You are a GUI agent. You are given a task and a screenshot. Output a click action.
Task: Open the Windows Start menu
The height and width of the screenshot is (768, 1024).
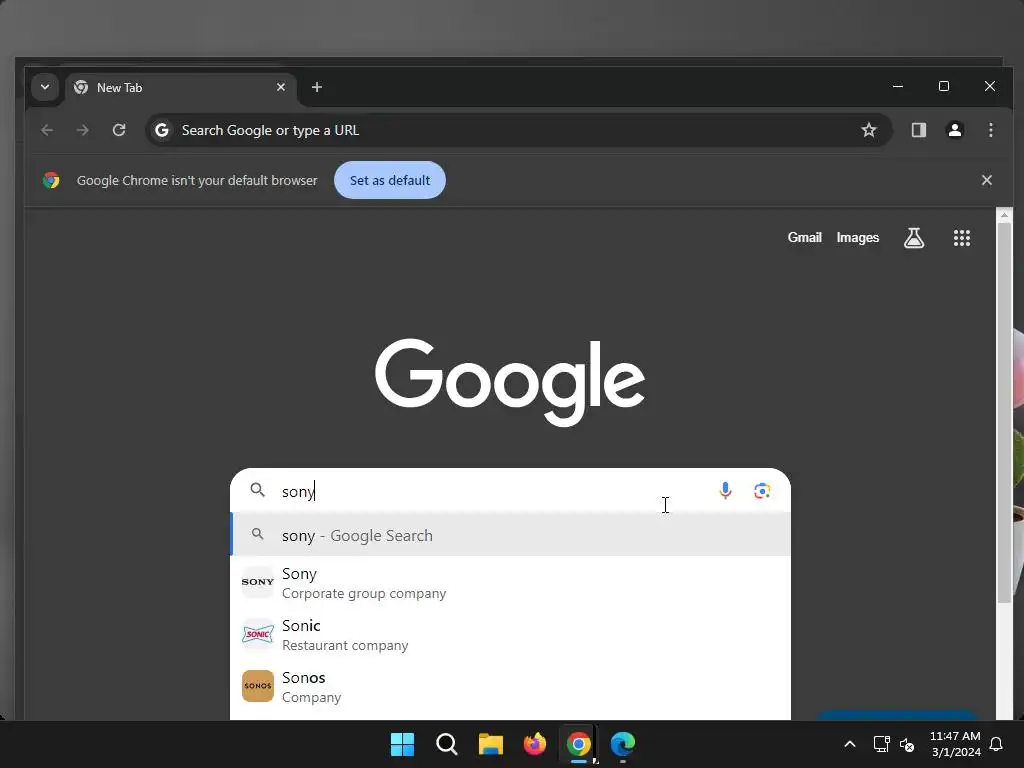point(402,744)
